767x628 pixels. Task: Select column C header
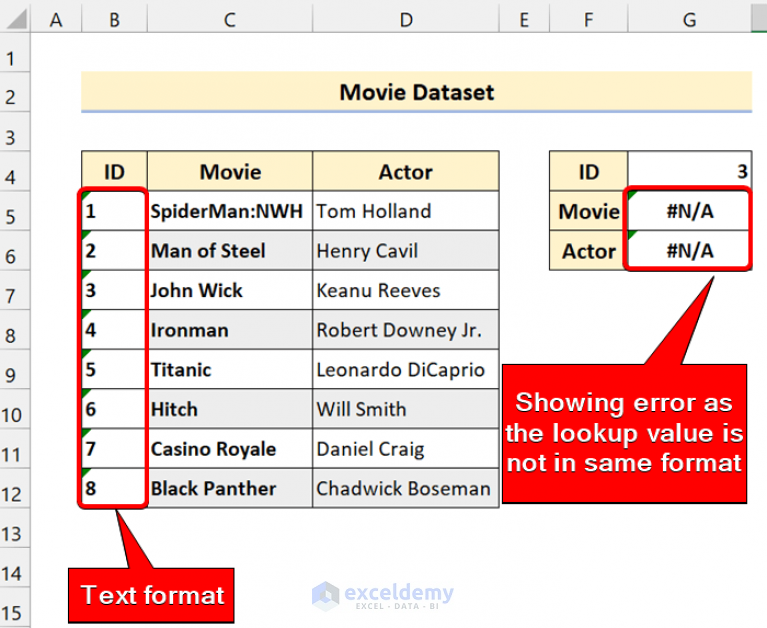click(x=229, y=20)
